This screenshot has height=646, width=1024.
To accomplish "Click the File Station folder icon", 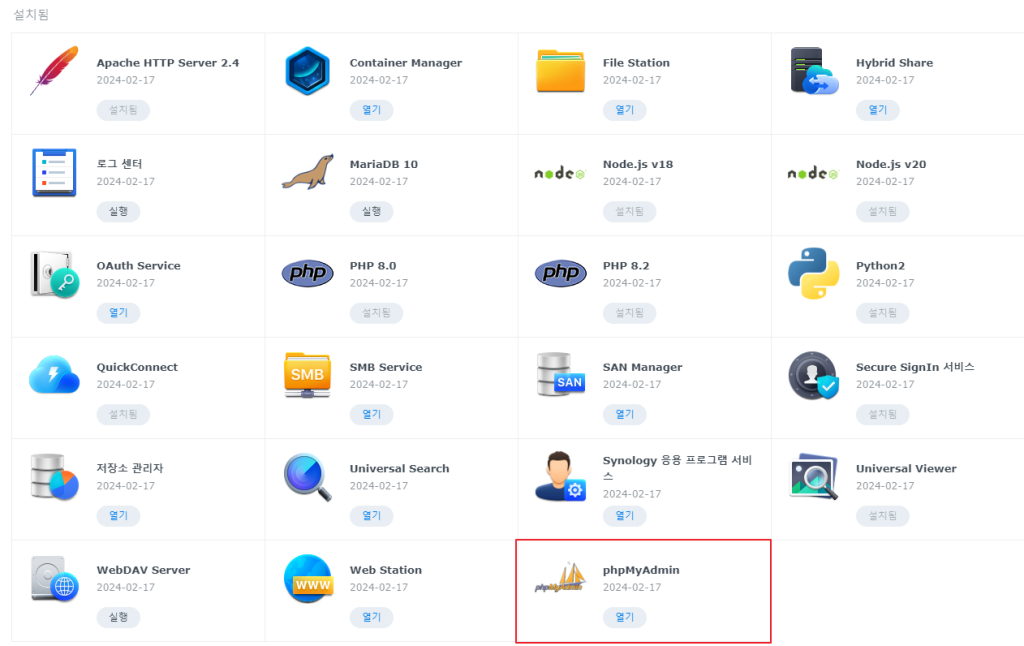I will click(560, 71).
